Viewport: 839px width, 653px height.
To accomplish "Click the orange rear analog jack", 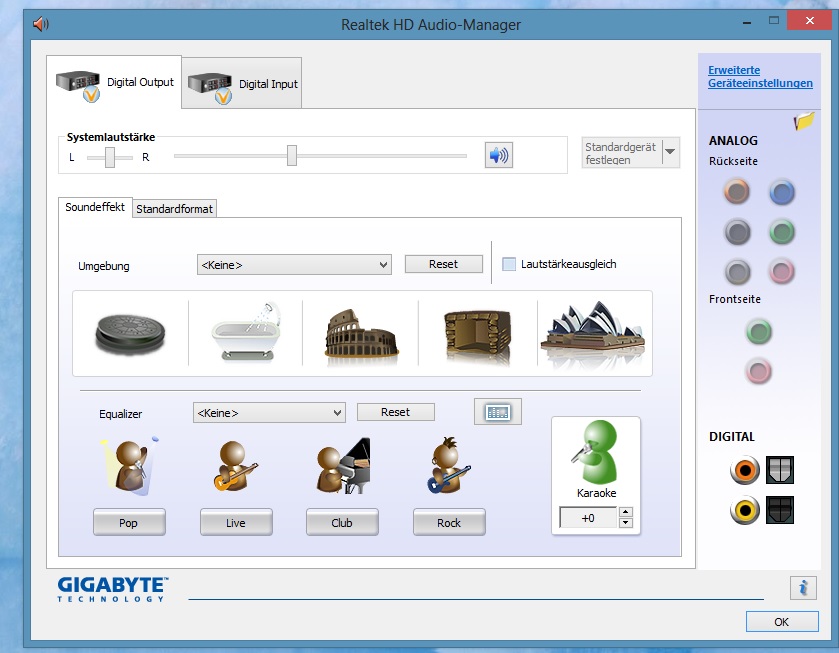I will click(737, 192).
